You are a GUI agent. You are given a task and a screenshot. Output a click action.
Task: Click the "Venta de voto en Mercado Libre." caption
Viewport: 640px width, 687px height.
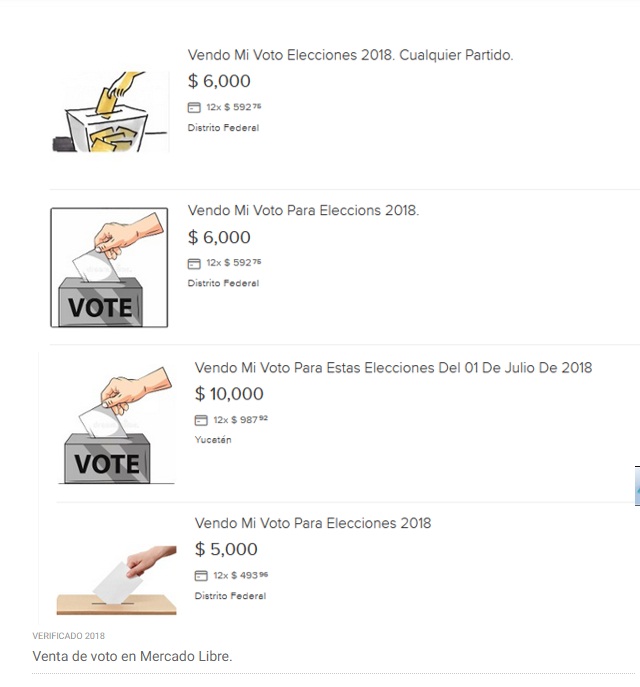click(132, 656)
